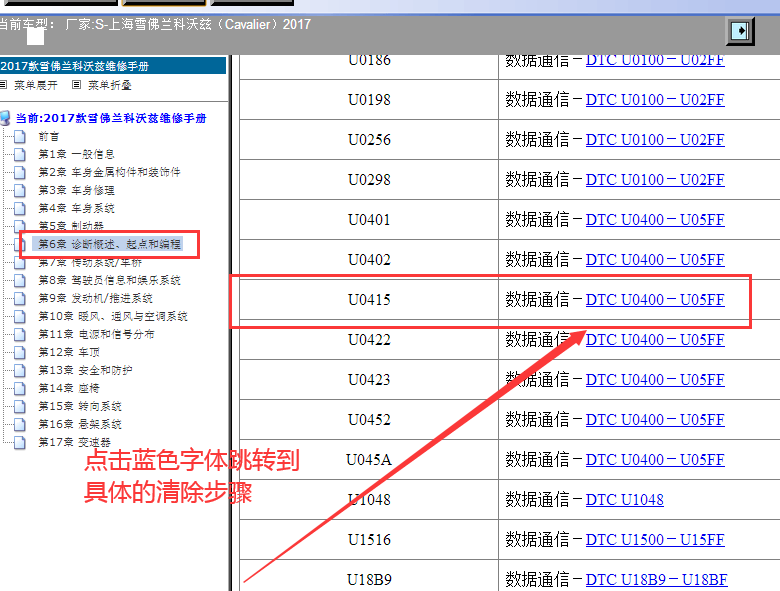The image size is (780, 591).
Task: Open the DTC U1048 link
Action: pyautogui.click(x=624, y=499)
